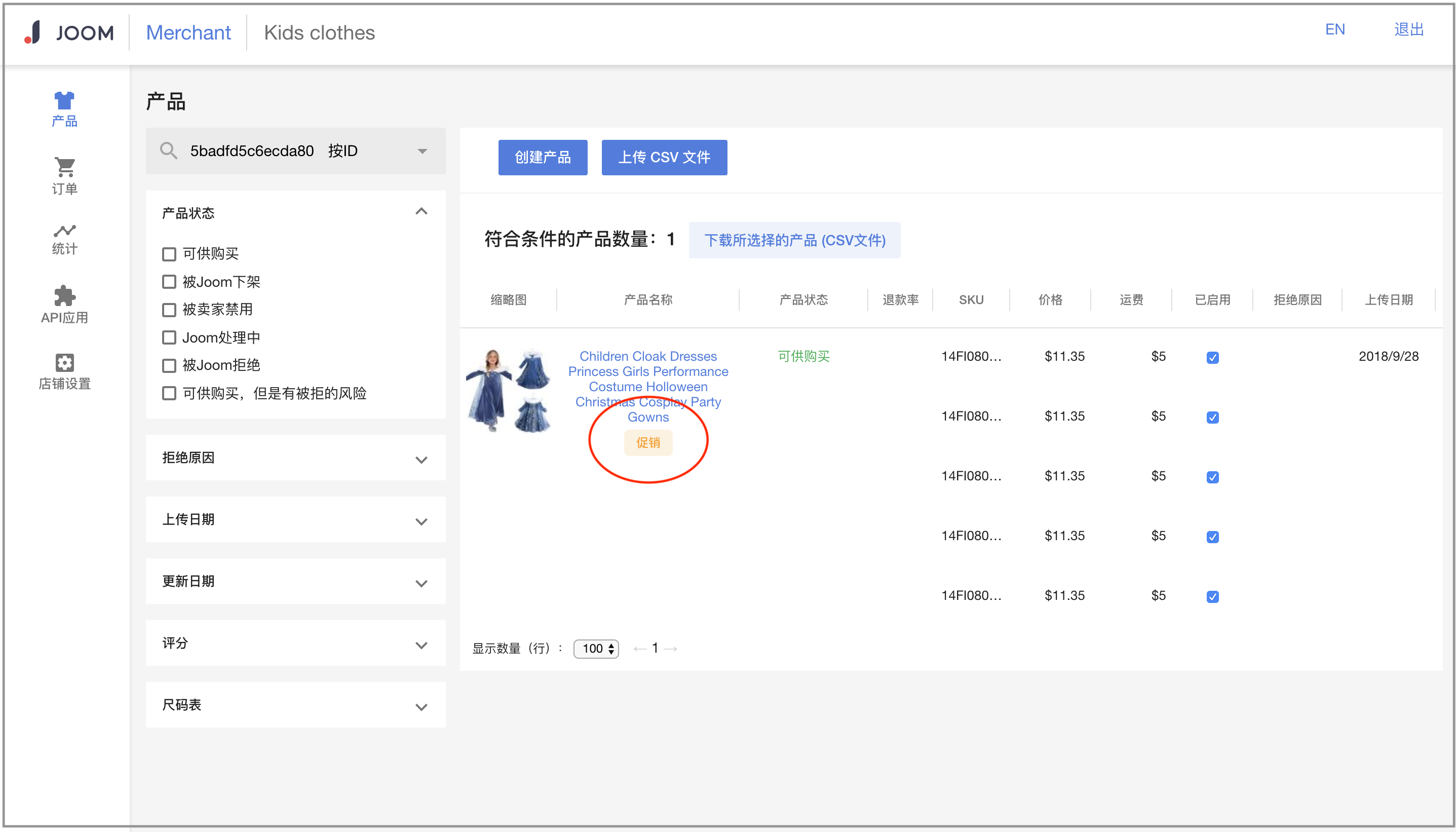Open the circled 促销 promotion link
The image size is (1456, 832).
pos(648,442)
